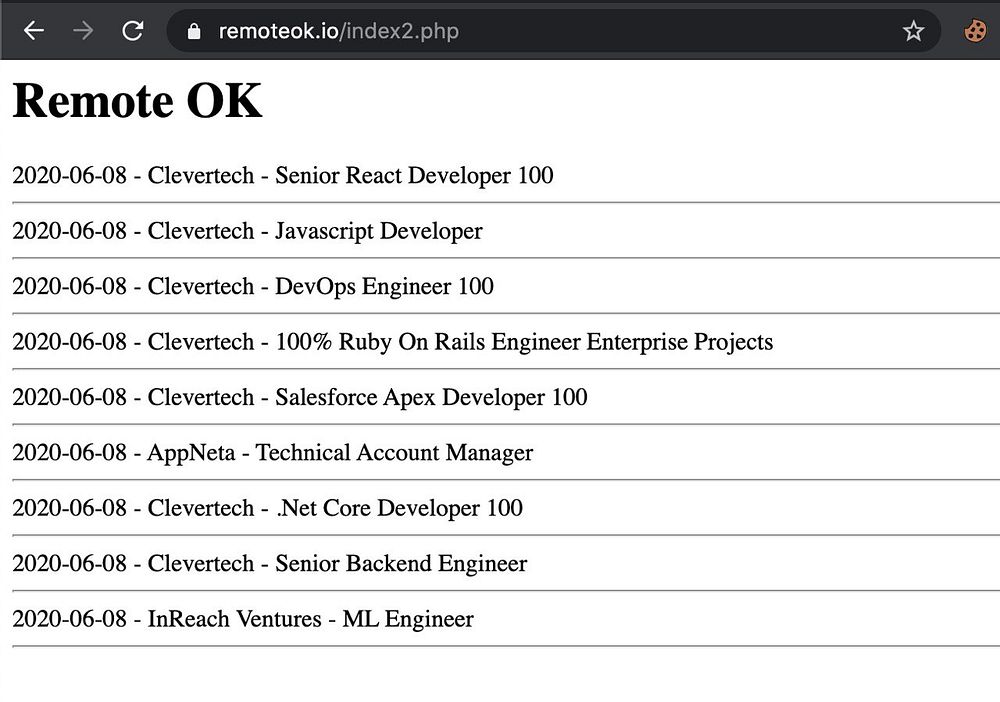Screen dimensions: 1000x702
Task: Open the Ruby On Rails Engineer listing
Action: coord(392,342)
